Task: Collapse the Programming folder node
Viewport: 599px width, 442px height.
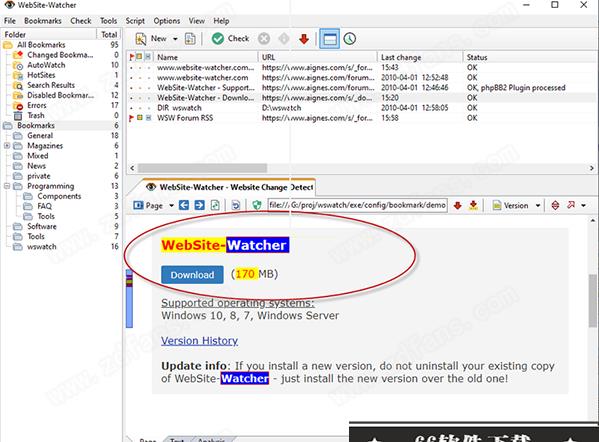Action: tap(7, 186)
